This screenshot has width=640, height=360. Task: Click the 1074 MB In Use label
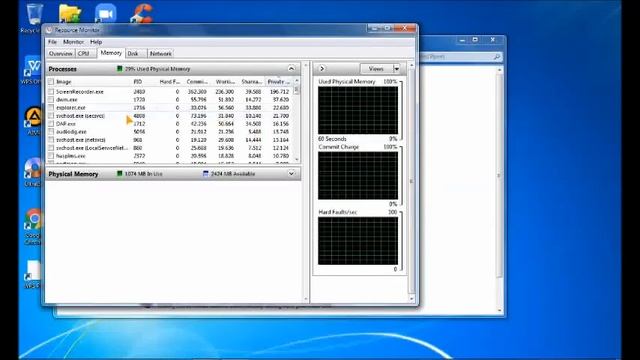(x=144, y=174)
